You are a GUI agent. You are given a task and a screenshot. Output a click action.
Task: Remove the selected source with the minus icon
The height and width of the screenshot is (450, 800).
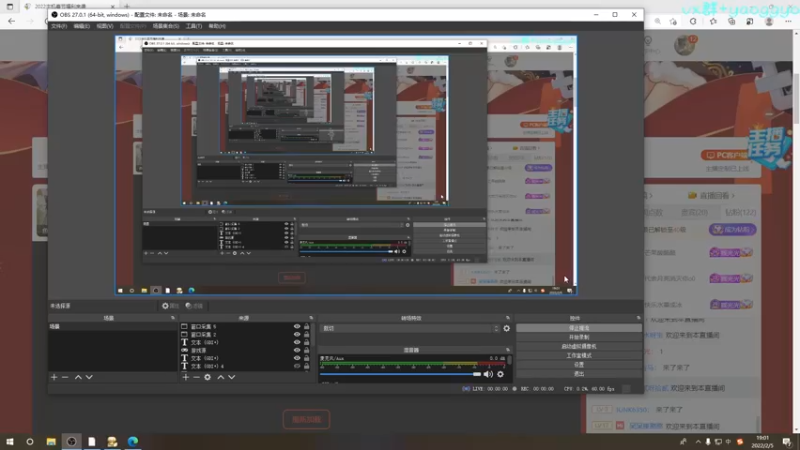(196, 377)
